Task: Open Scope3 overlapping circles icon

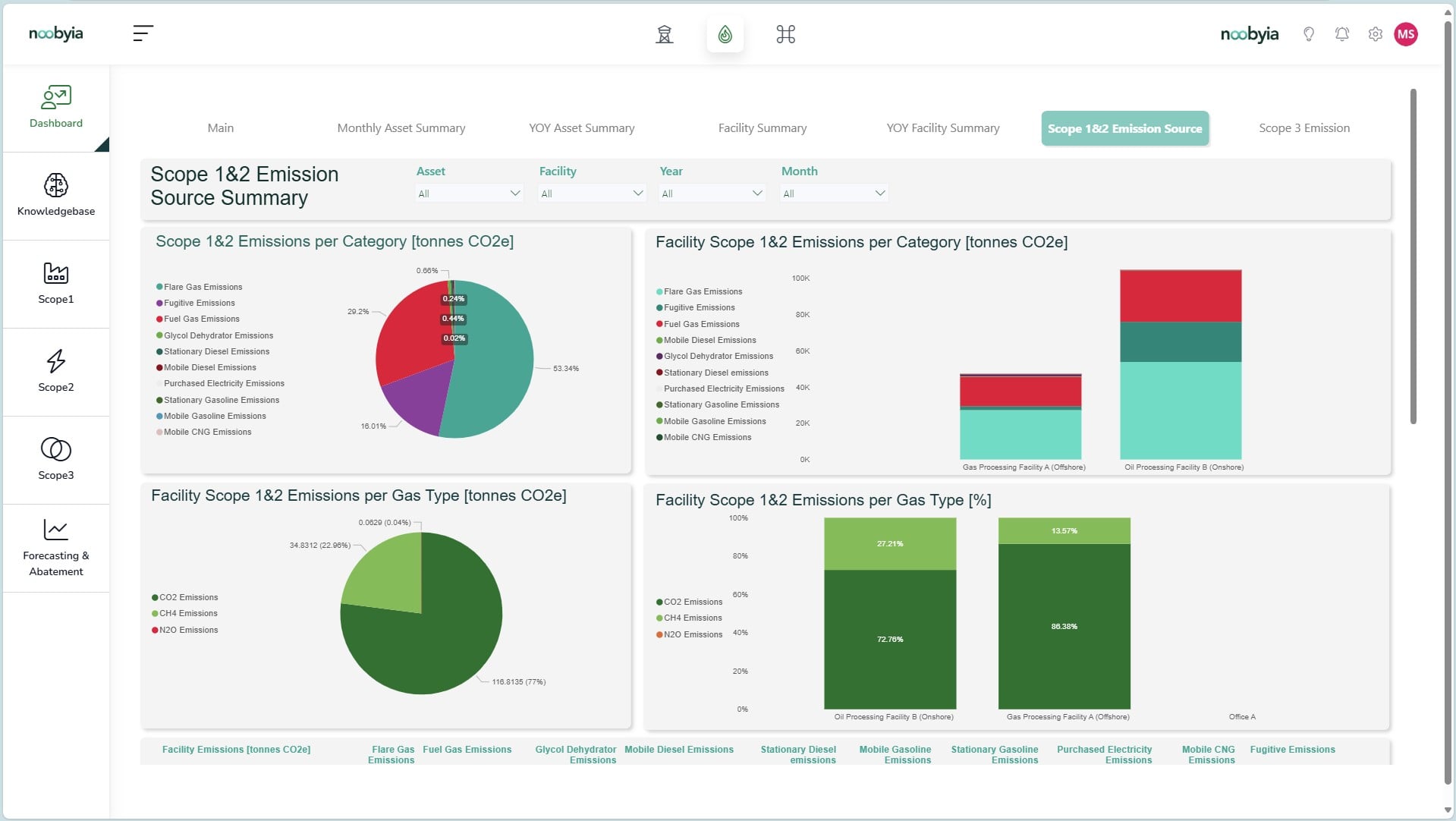Action: pos(56,449)
